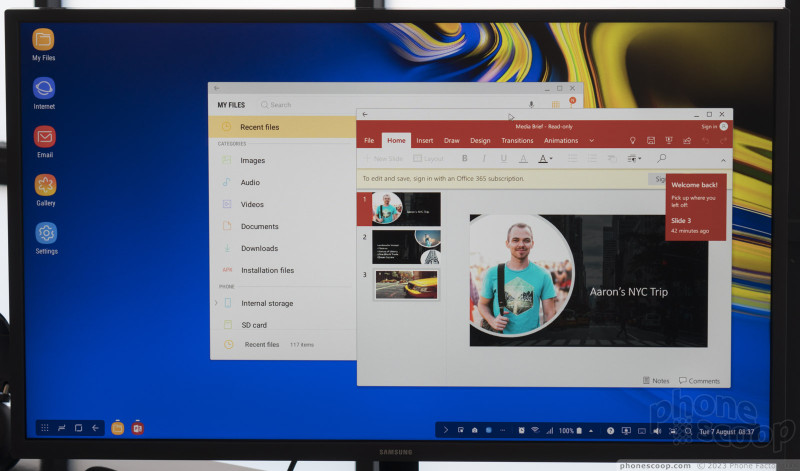Switch to My Files in taskbar

118,428
